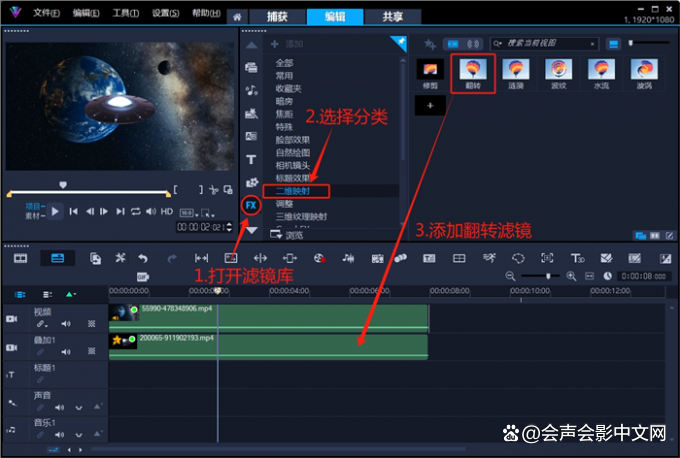This screenshot has width=680, height=458.
Task: Click the mark-out bracket button
Action: (x=200, y=190)
